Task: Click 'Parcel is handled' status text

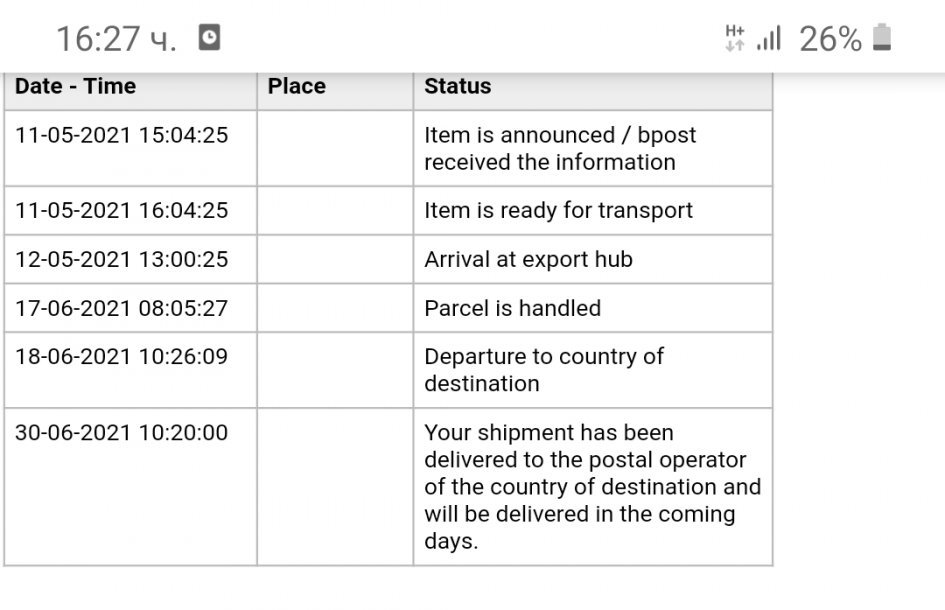Action: coord(512,309)
